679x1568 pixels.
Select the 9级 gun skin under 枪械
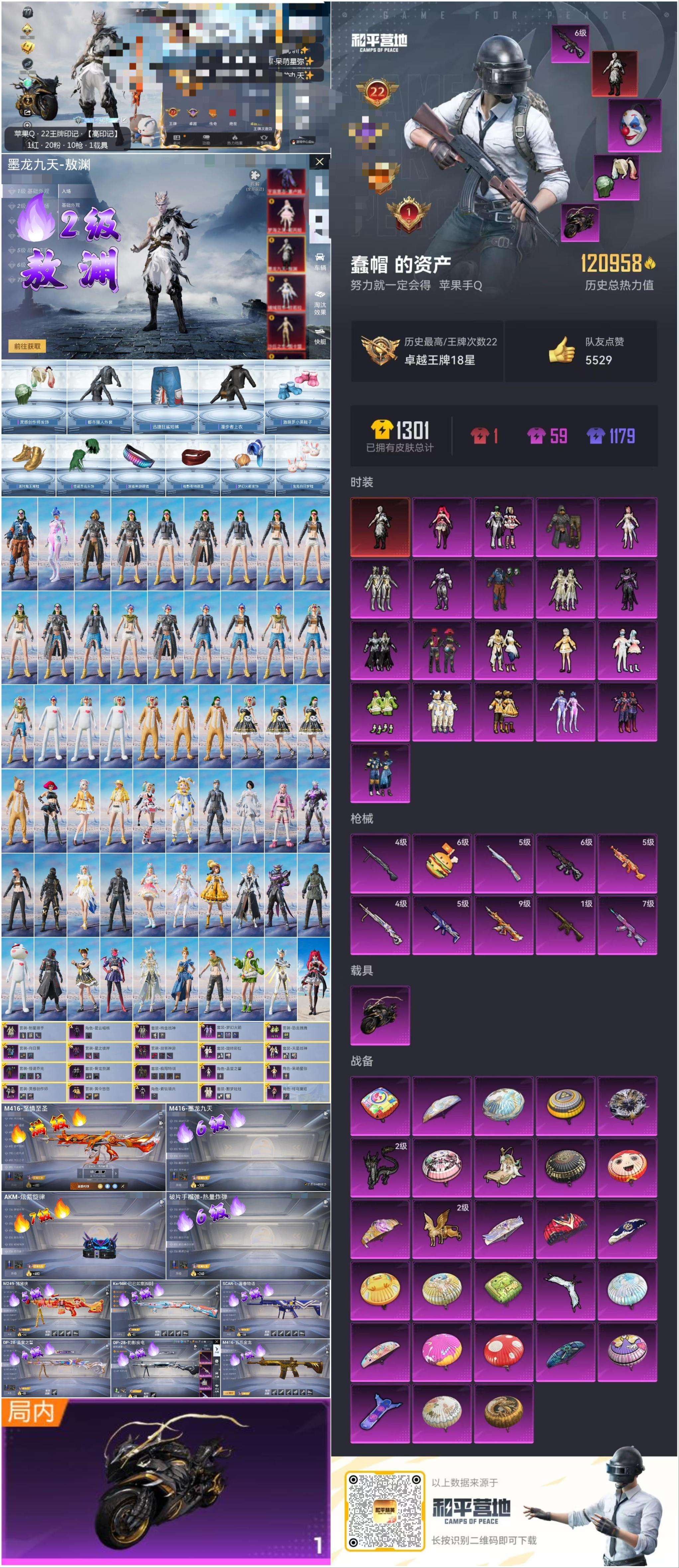503,925
